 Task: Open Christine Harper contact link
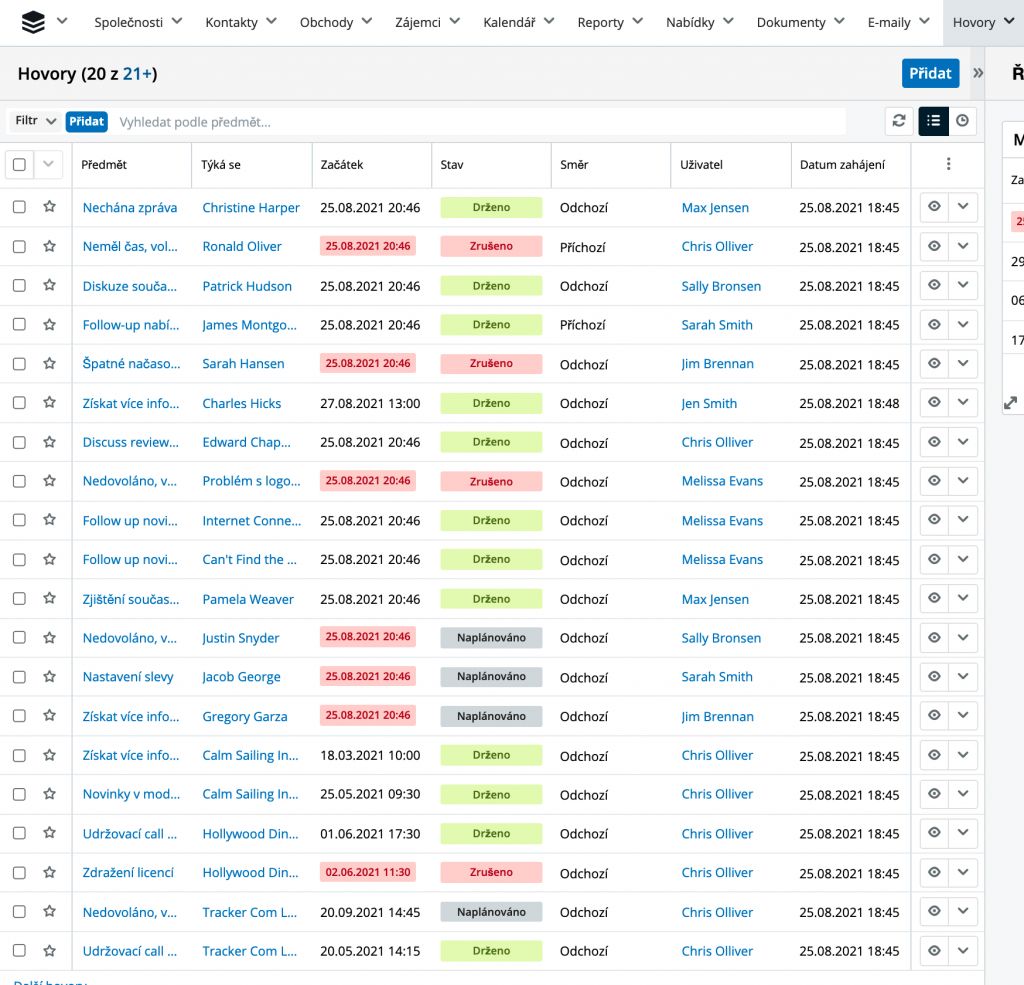pos(251,208)
